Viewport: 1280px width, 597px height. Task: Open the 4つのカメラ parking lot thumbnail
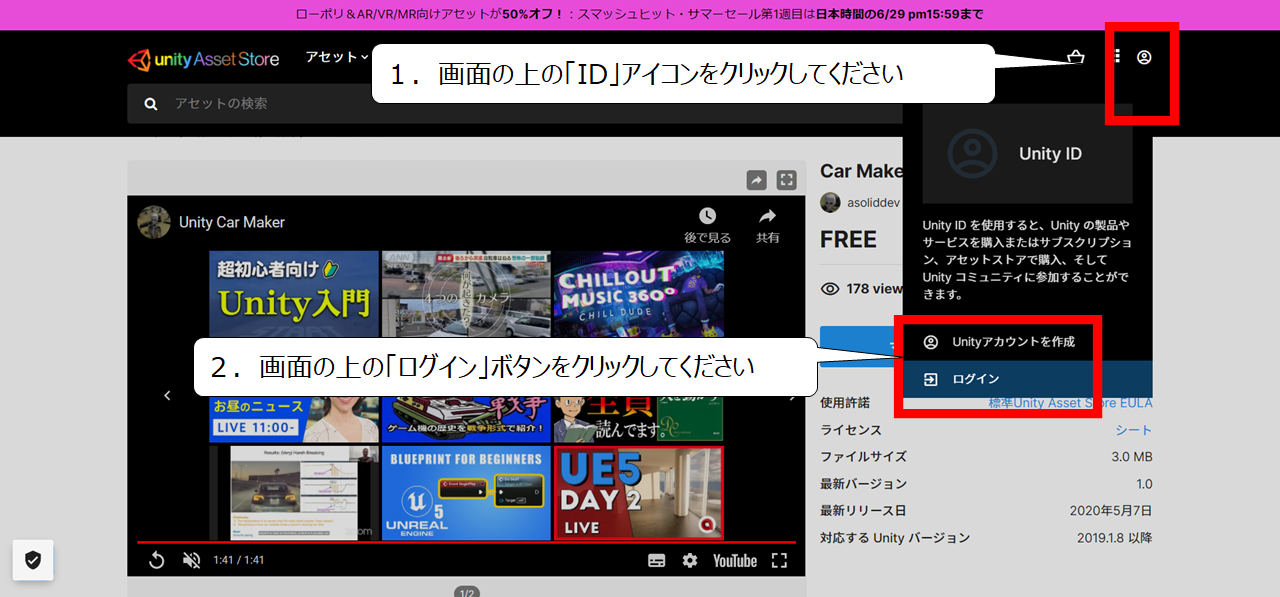click(466, 293)
